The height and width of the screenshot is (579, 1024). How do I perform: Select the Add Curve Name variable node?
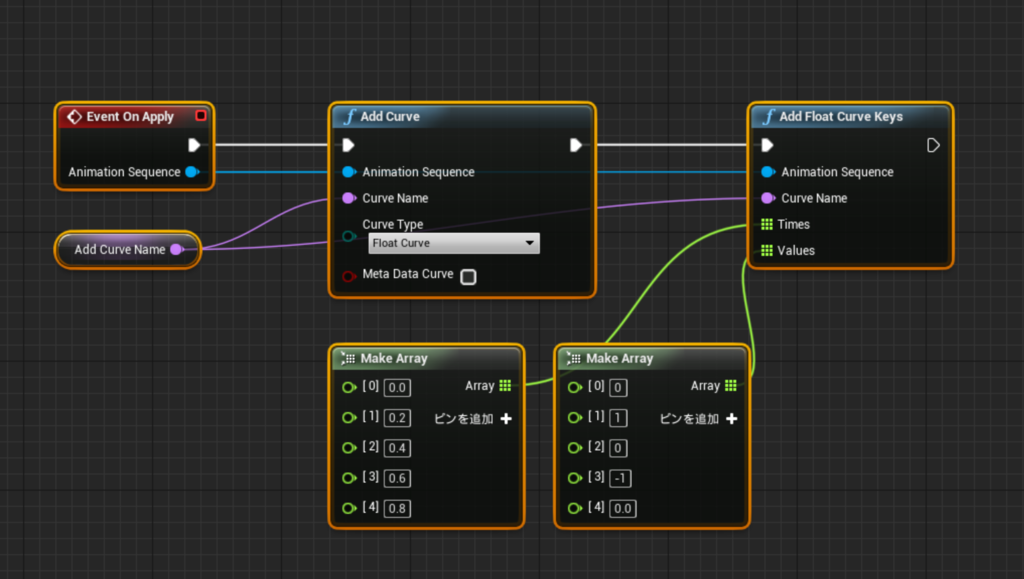(x=128, y=249)
